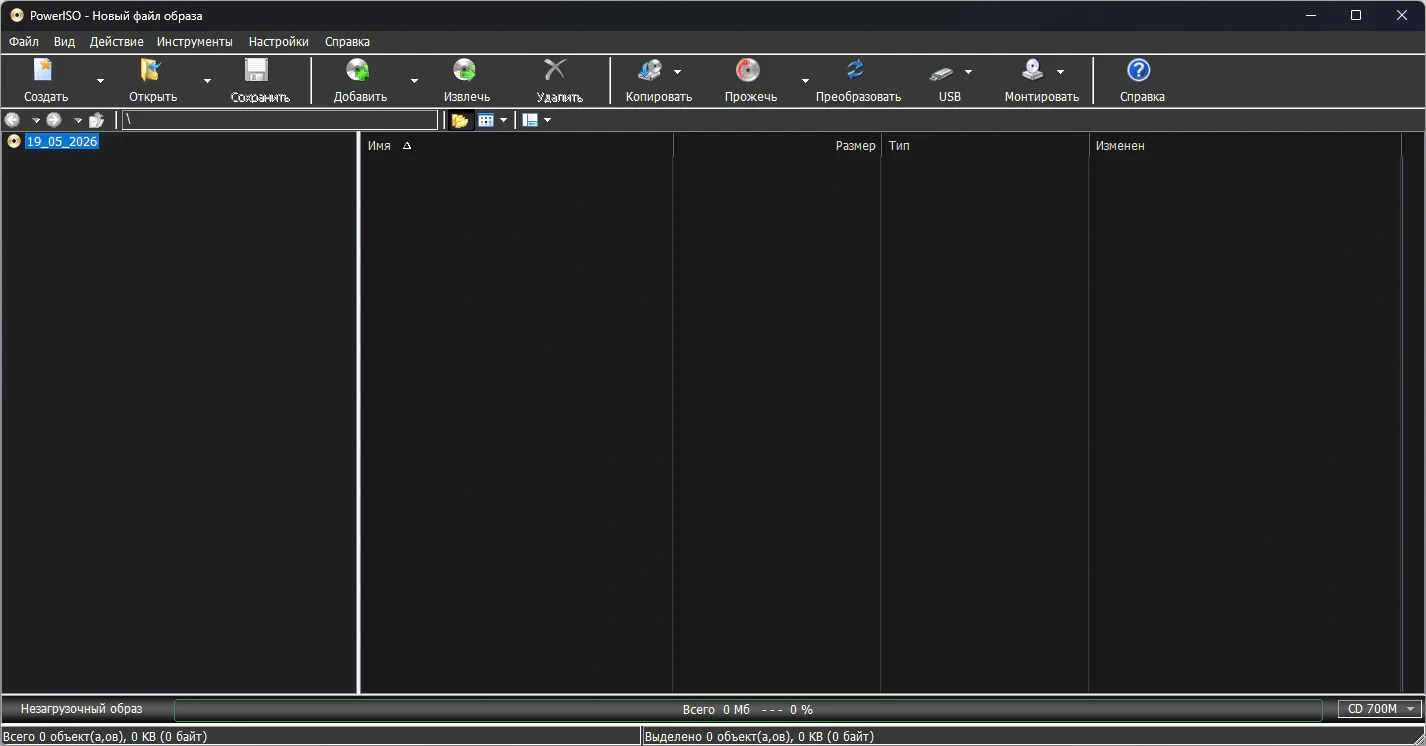Sort by the Размер column header
The image size is (1426, 746).
[777, 146]
